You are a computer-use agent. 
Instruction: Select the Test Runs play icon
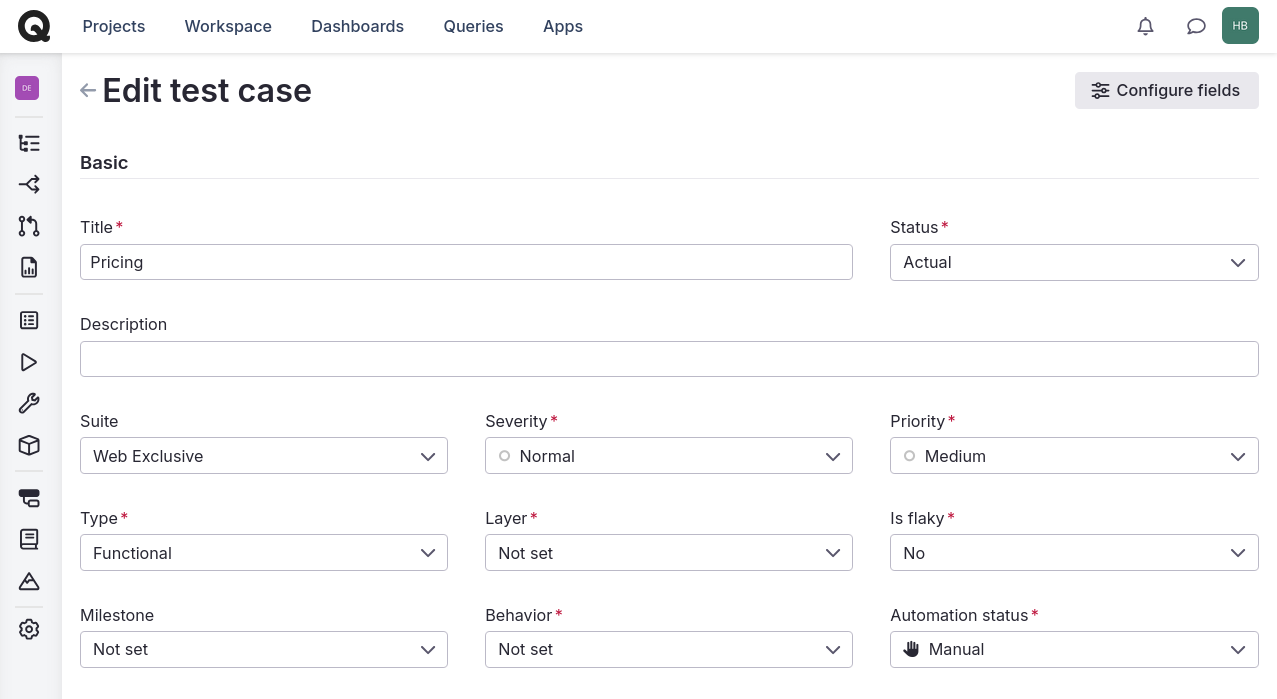(x=28, y=362)
